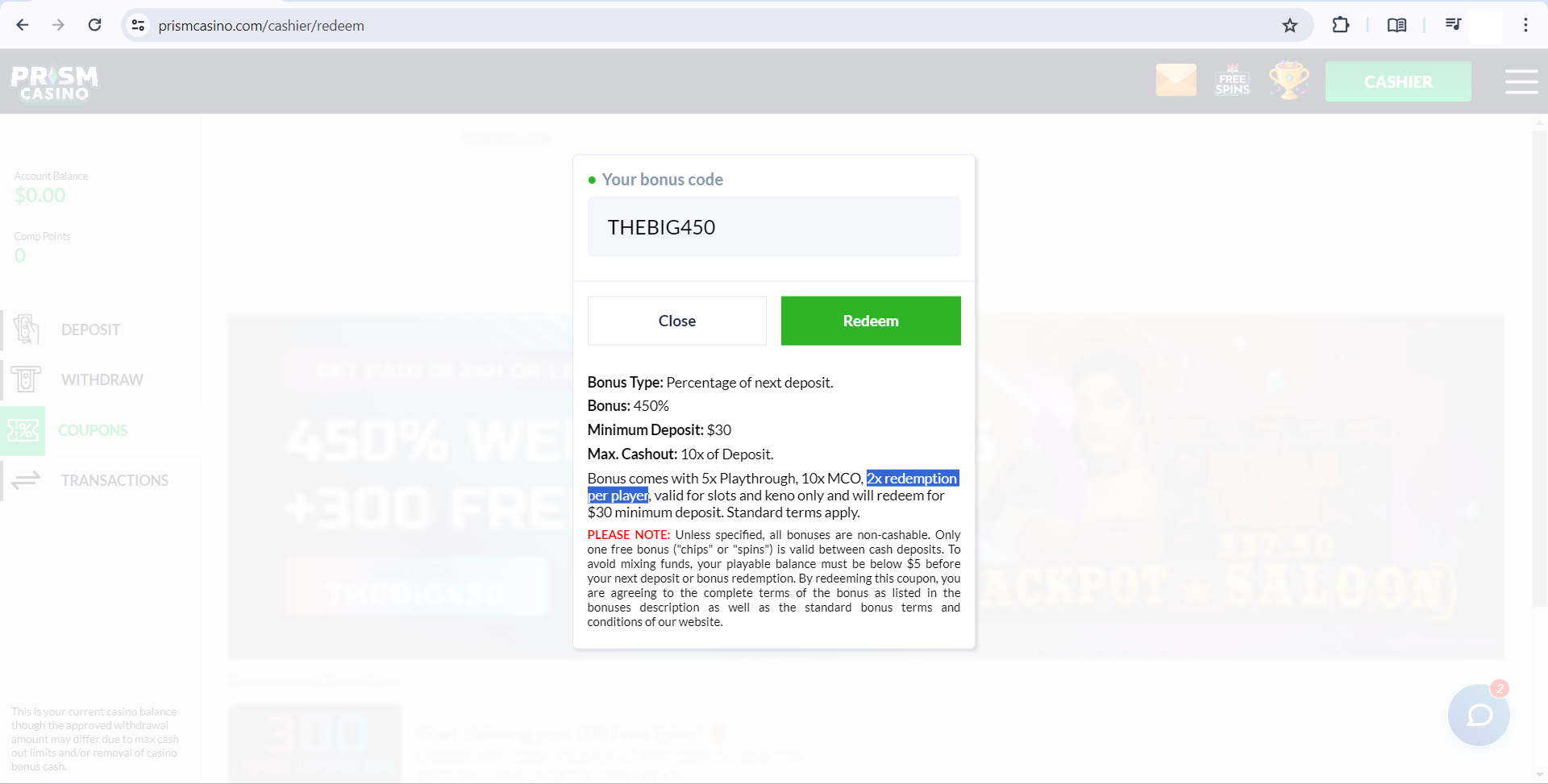
Task: Open the media control playlist icon
Action: click(x=1453, y=25)
